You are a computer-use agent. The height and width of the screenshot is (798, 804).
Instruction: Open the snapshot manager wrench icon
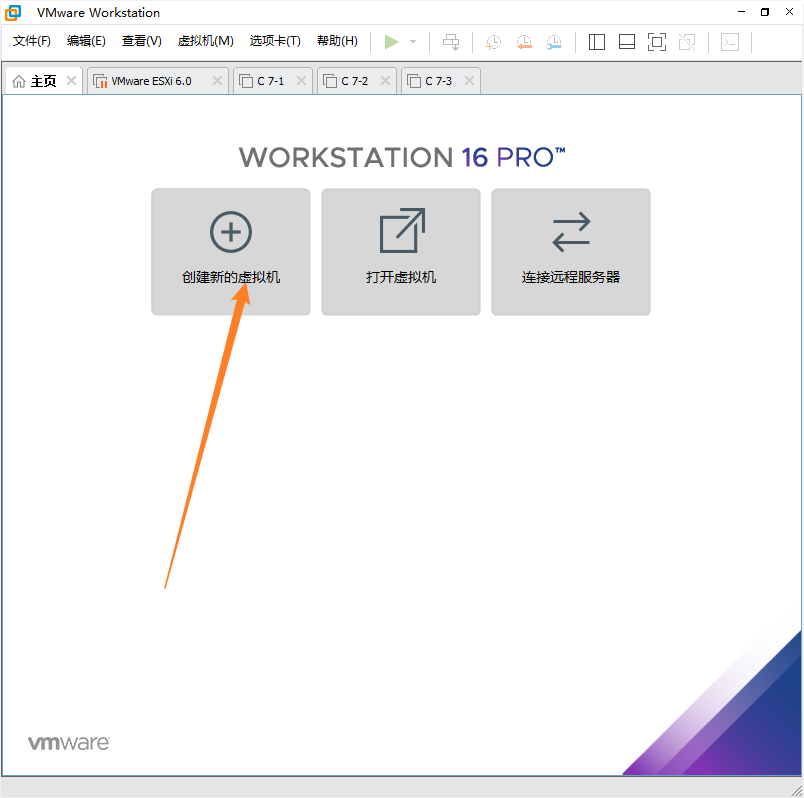pos(554,42)
